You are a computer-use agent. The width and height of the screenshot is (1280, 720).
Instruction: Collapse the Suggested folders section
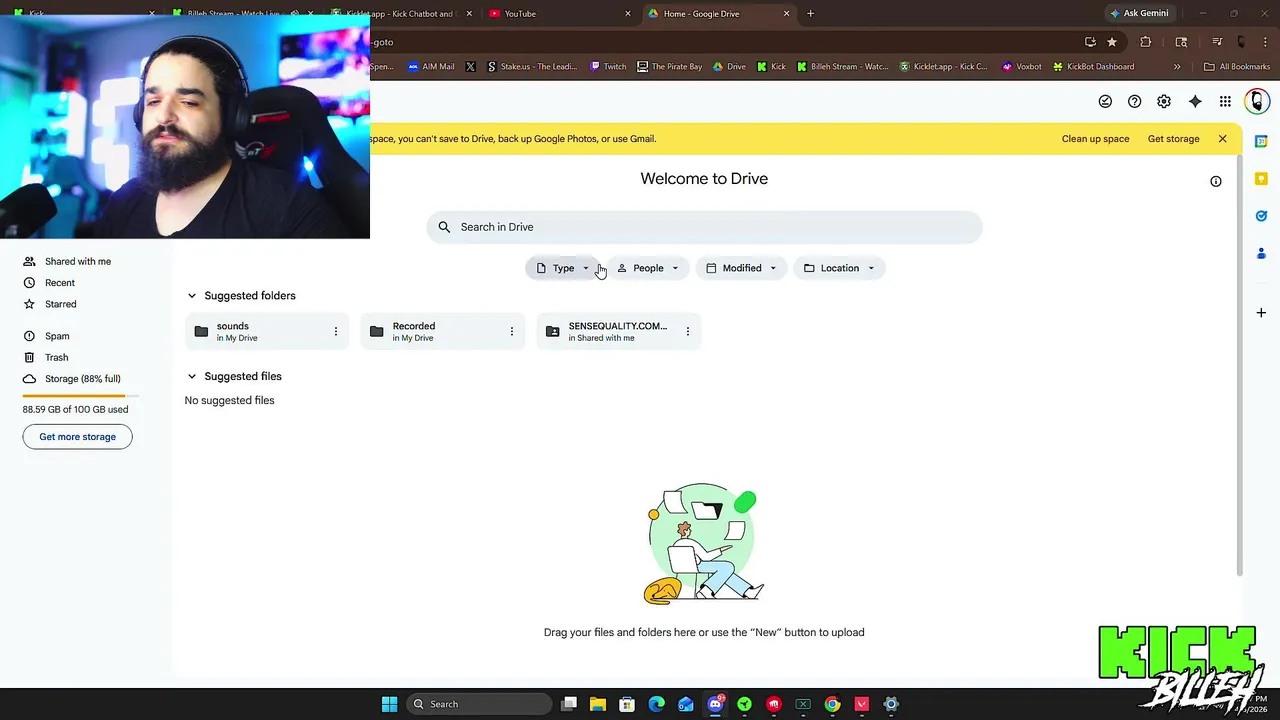coord(192,296)
